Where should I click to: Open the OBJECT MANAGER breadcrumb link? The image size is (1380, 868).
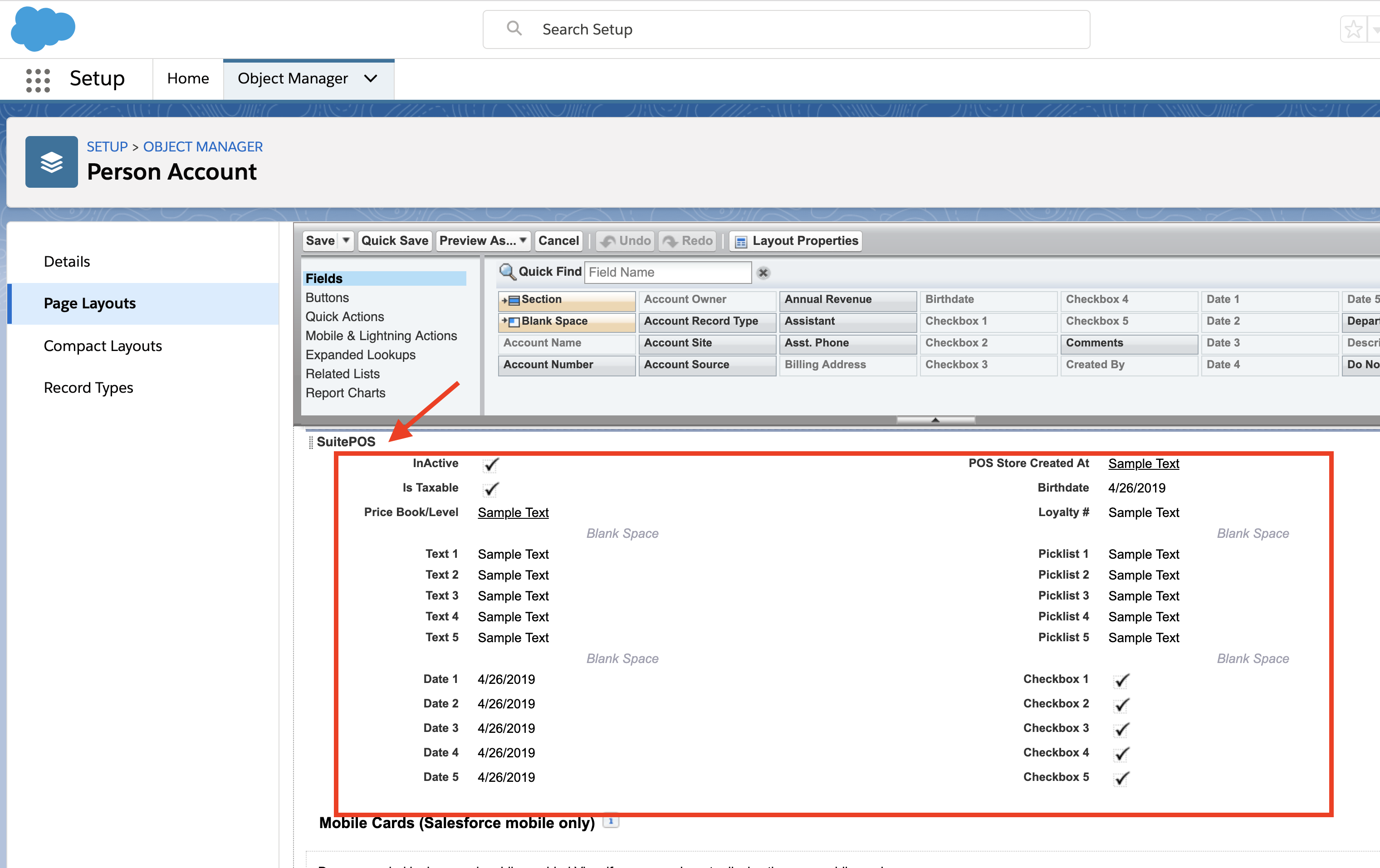[202, 146]
